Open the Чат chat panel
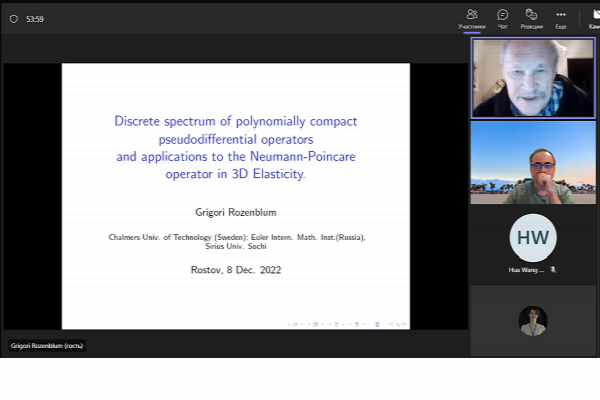This screenshot has width=600, height=400. click(x=502, y=19)
